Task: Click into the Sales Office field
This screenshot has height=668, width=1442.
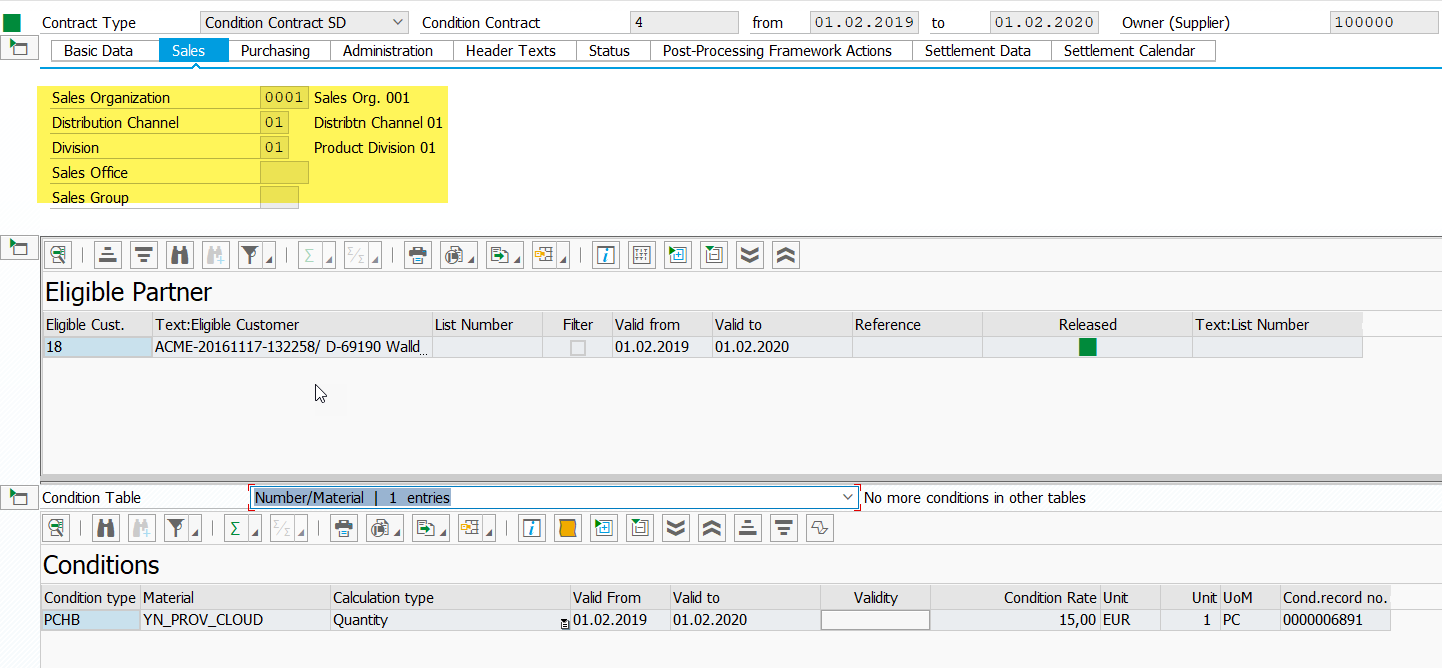Action: pyautogui.click(x=284, y=173)
